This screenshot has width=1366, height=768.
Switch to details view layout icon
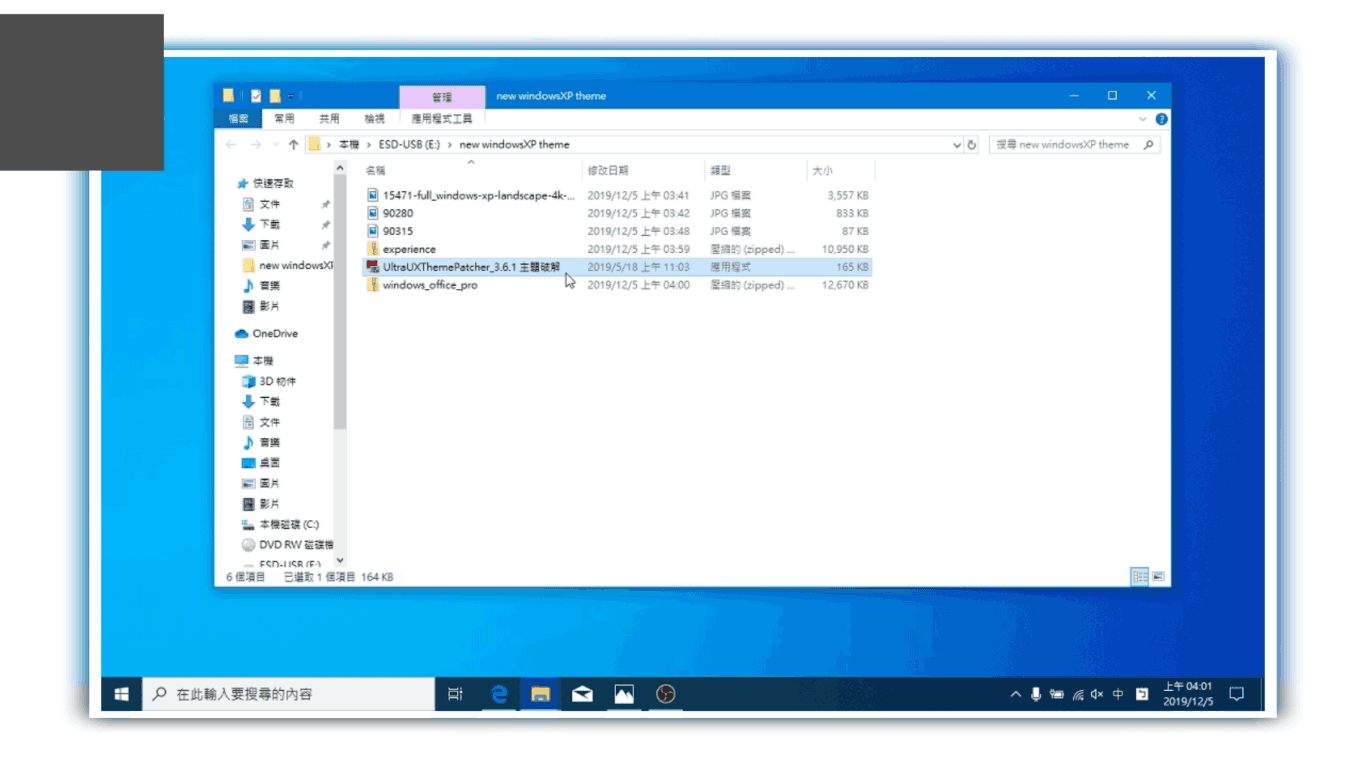click(1139, 577)
